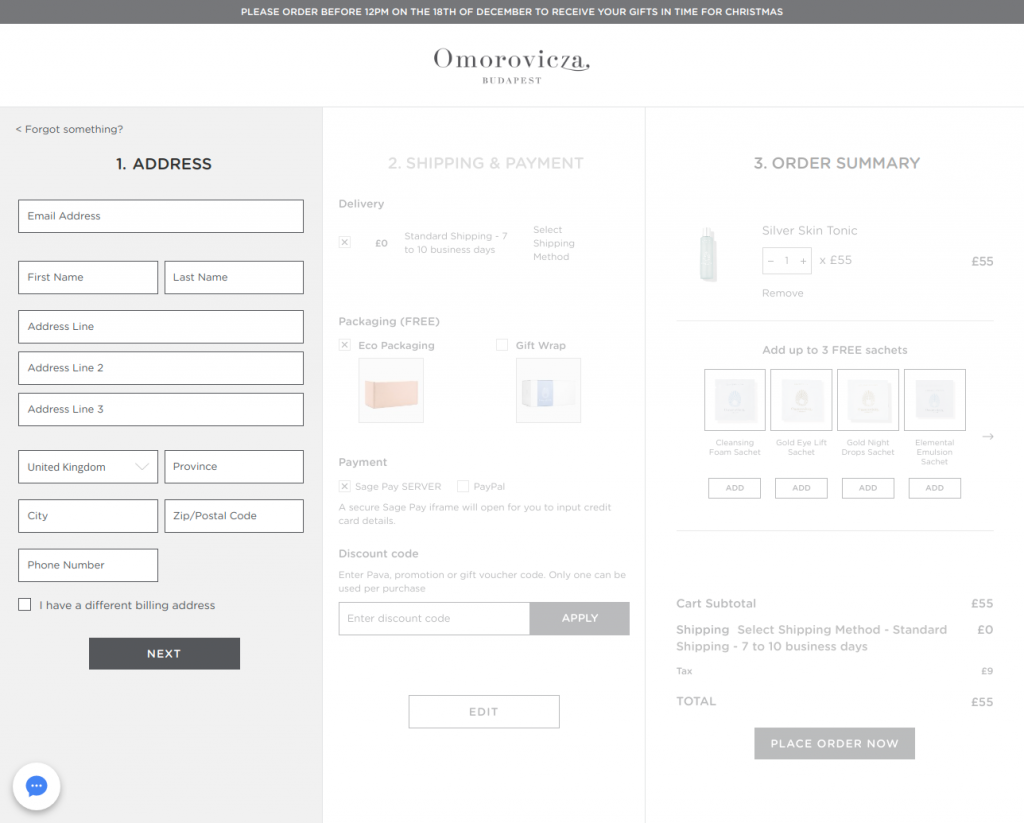Focus the Zip/Postal Code field
This screenshot has width=1024, height=823.
[x=234, y=516]
